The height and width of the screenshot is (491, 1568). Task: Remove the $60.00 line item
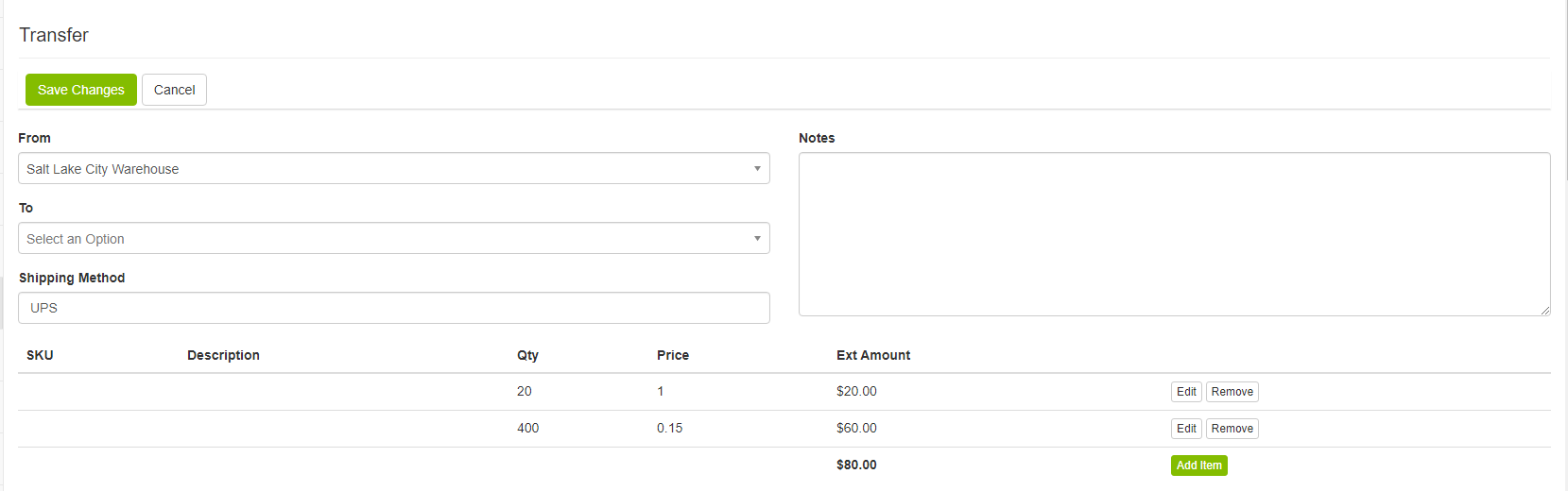tap(1232, 429)
